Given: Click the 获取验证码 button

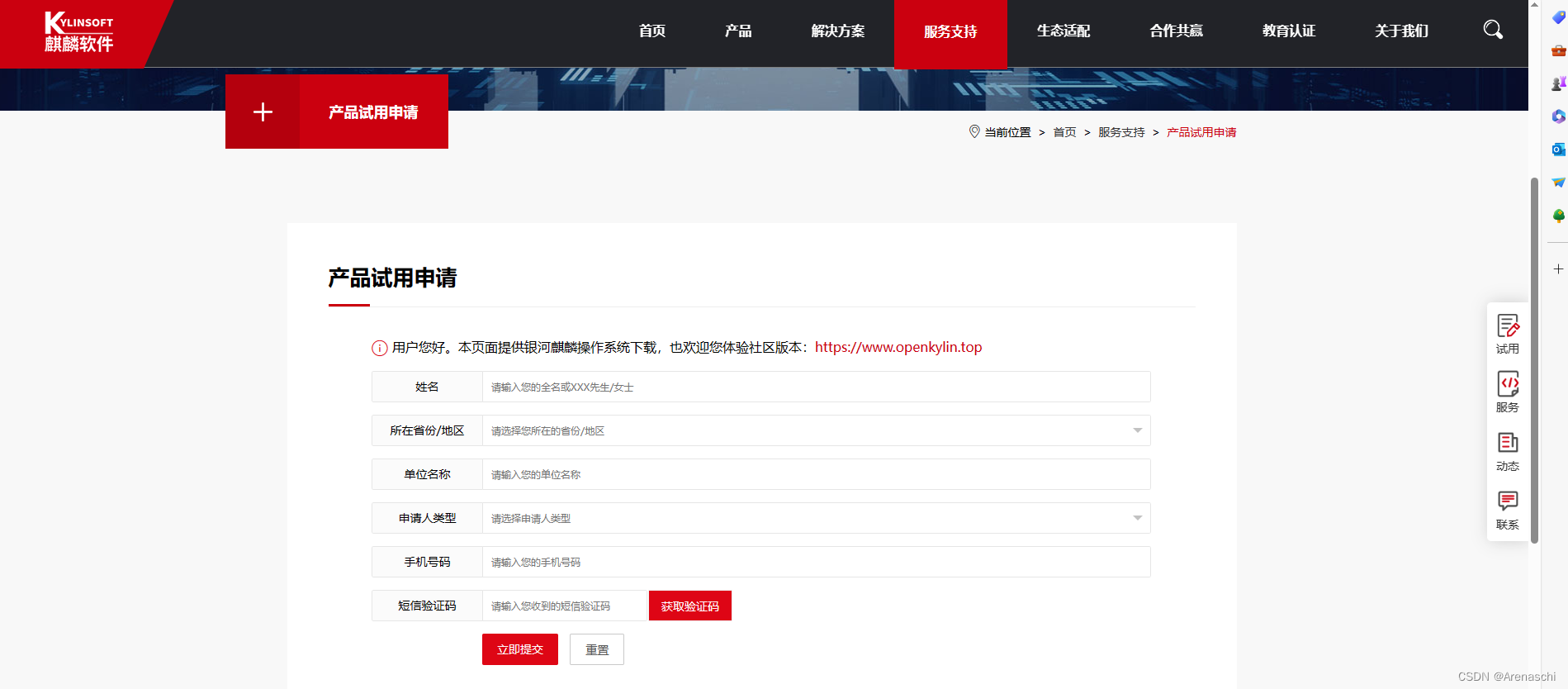Looking at the screenshot, I should [690, 606].
